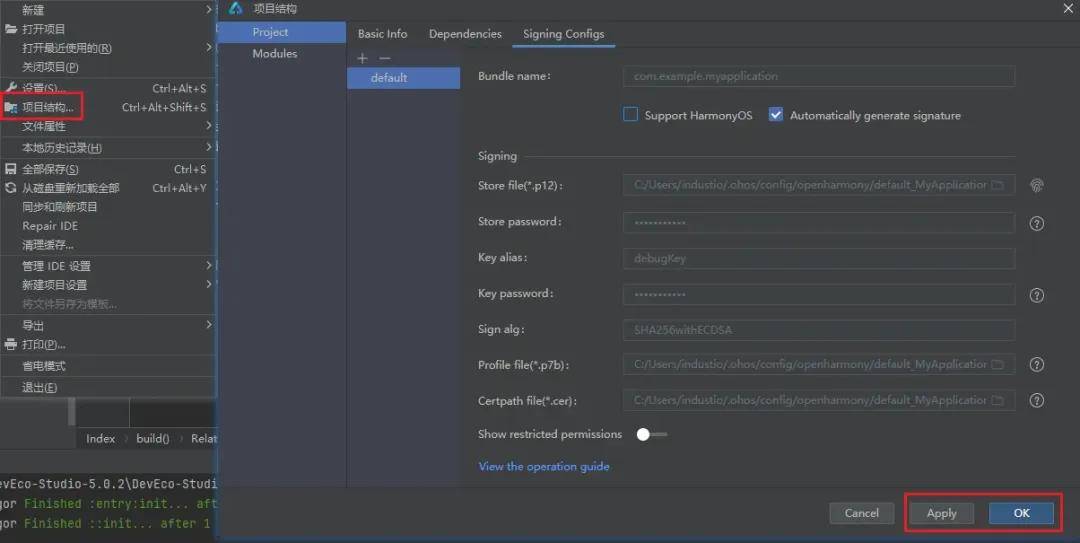This screenshot has width=1080, height=543.
Task: Click the Key password field
Action: click(x=819, y=294)
